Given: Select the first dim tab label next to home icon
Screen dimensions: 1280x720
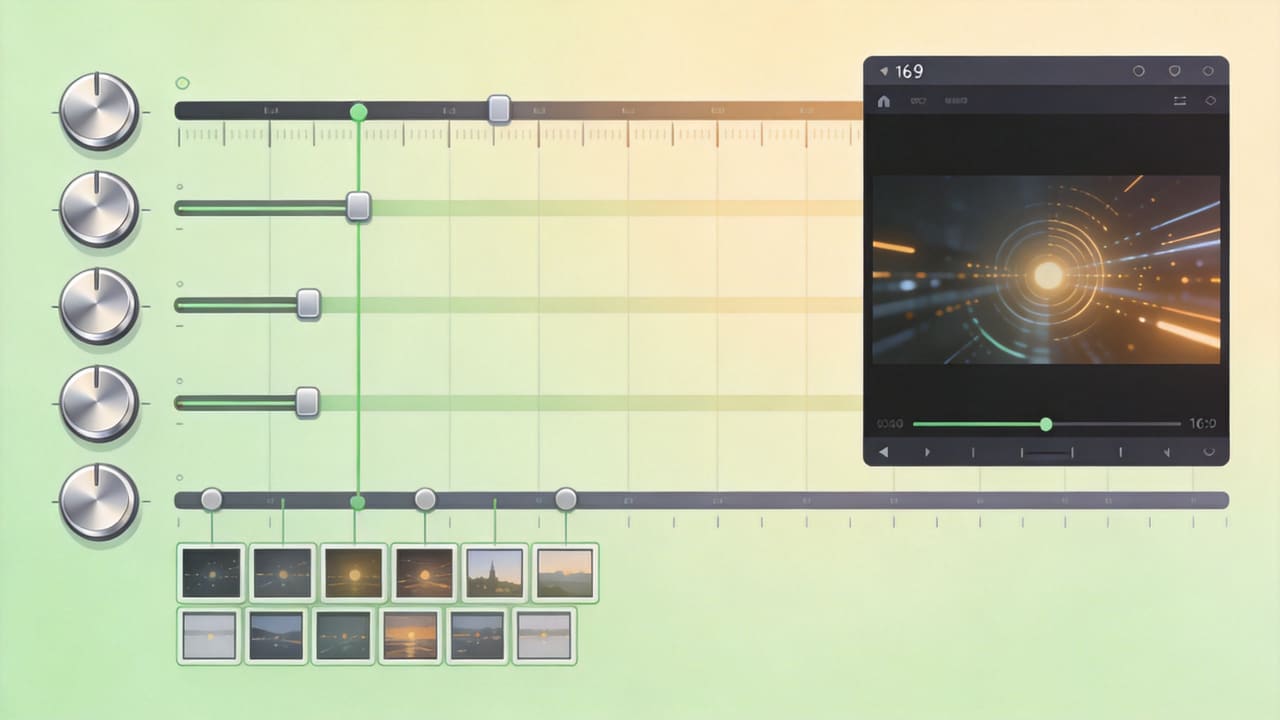Looking at the screenshot, I should tap(918, 101).
